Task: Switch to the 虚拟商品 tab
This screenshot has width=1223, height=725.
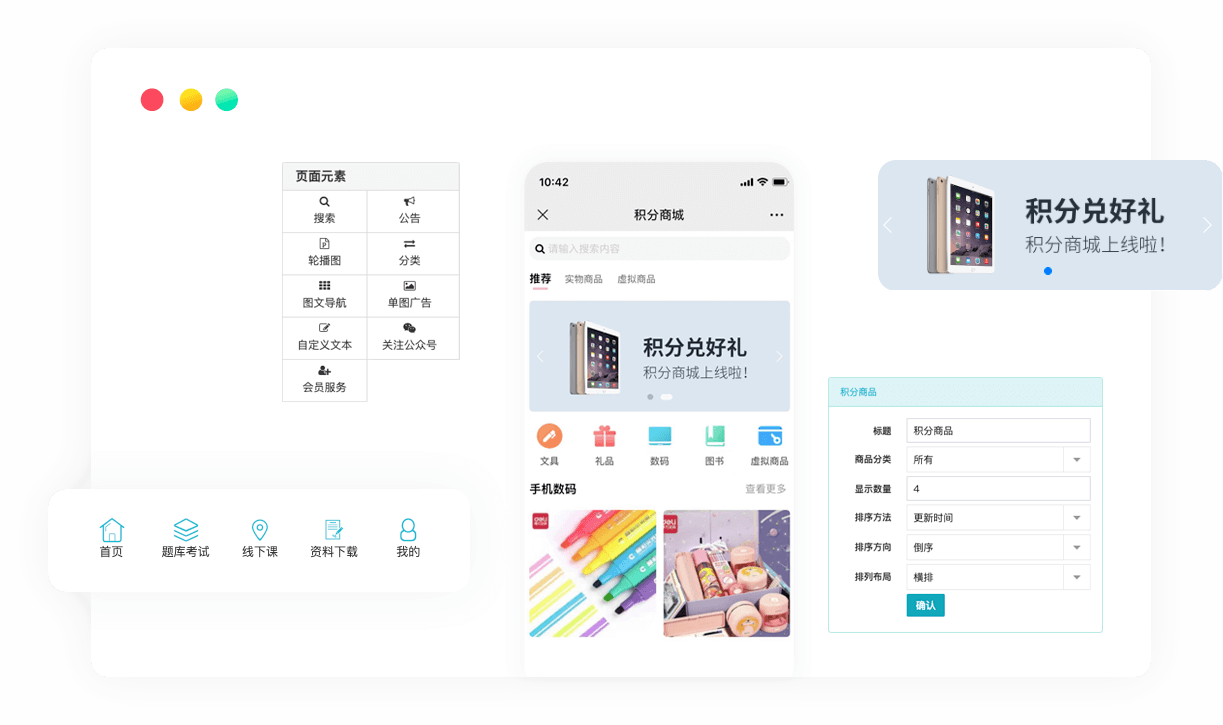Action: tap(636, 279)
